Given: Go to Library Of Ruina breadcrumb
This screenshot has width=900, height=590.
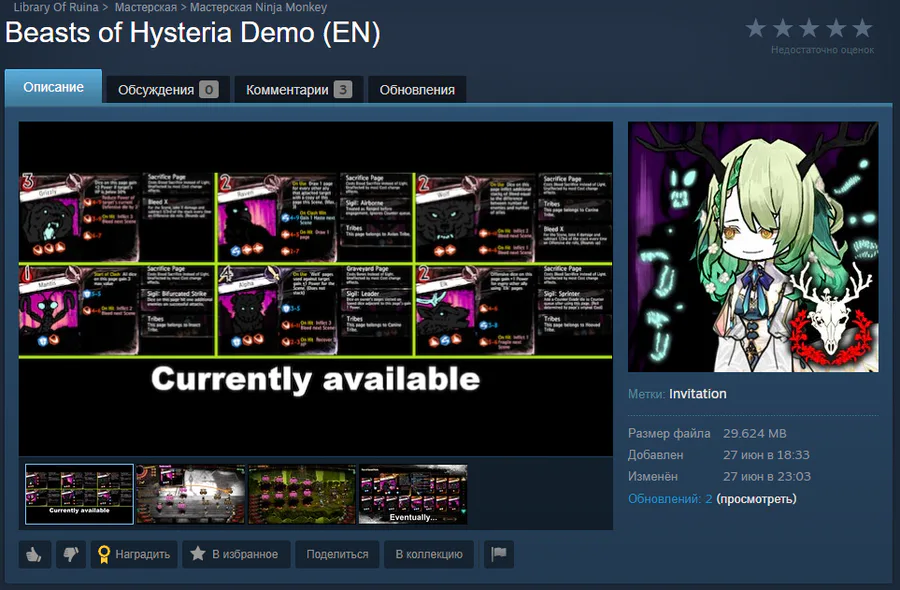Looking at the screenshot, I should (56, 7).
